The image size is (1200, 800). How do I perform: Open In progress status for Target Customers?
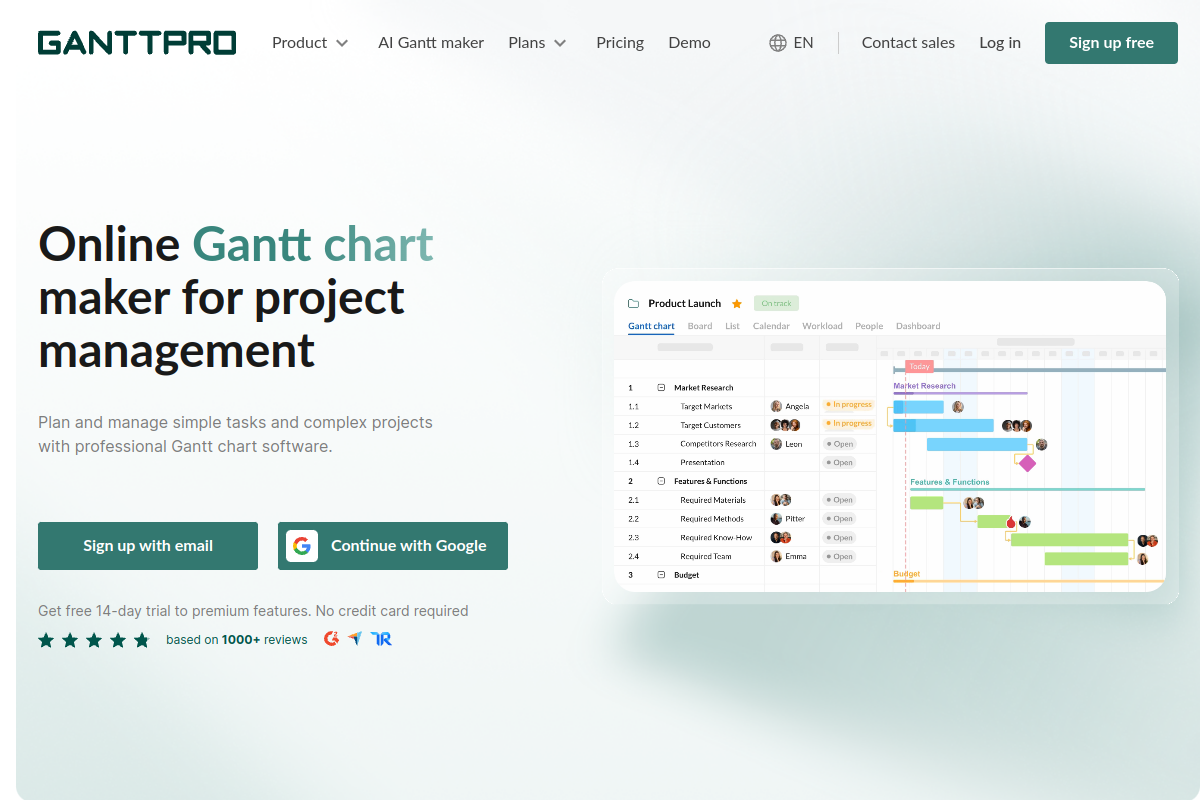tap(848, 424)
